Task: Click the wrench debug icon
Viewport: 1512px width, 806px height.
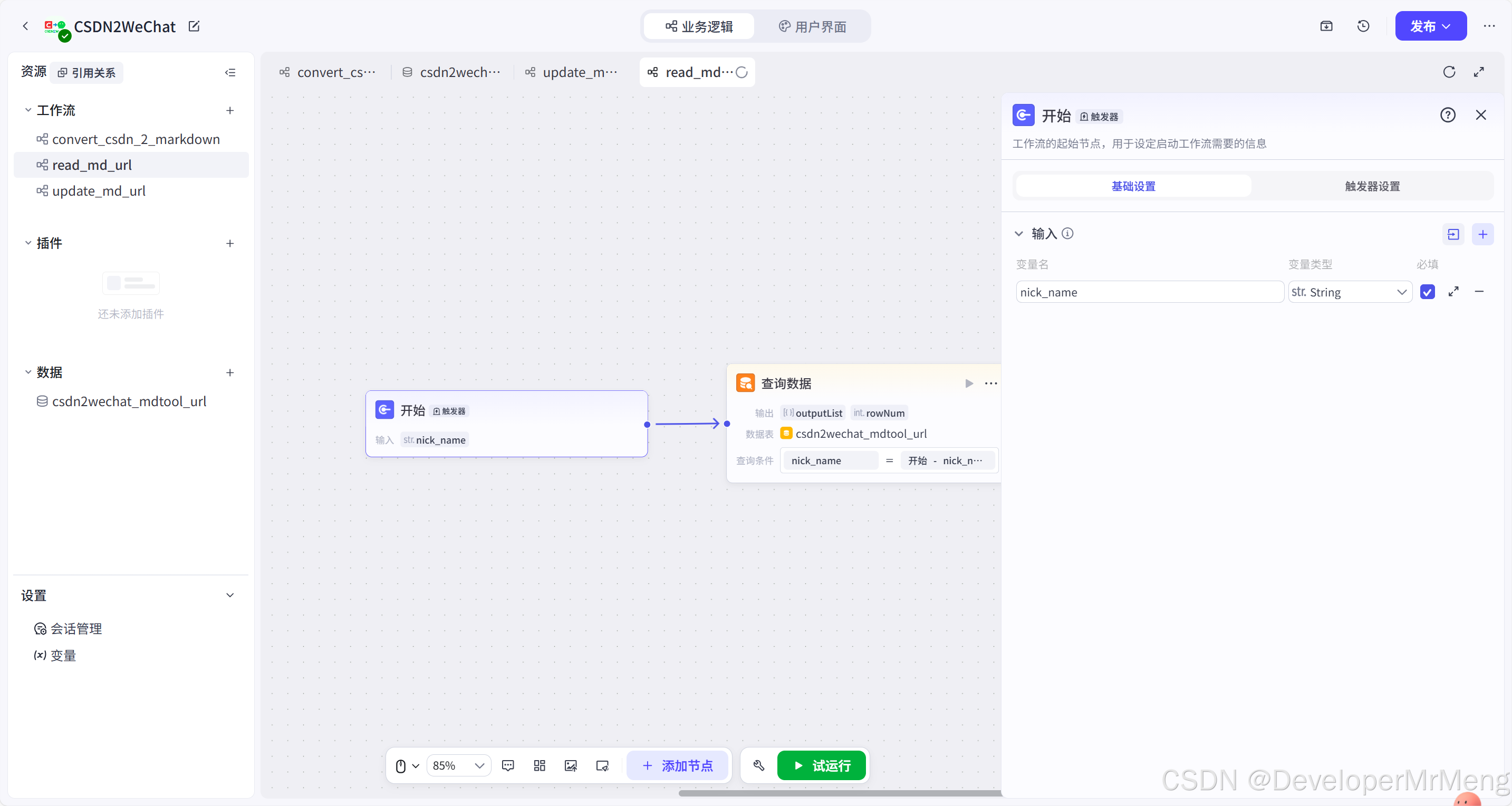Action: coord(758,765)
